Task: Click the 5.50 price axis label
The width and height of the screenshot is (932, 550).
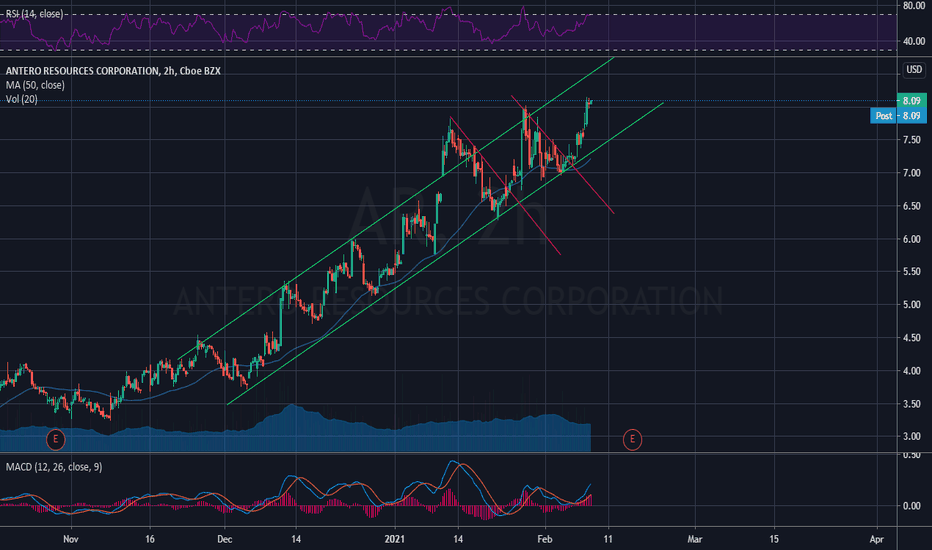Action: [911, 271]
